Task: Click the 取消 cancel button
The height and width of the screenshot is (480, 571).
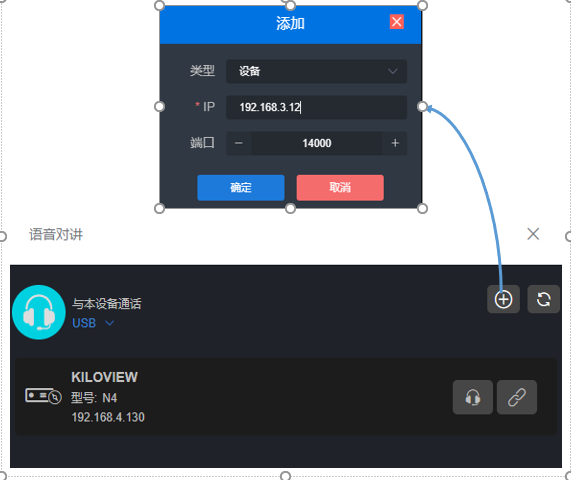Action: (x=340, y=188)
